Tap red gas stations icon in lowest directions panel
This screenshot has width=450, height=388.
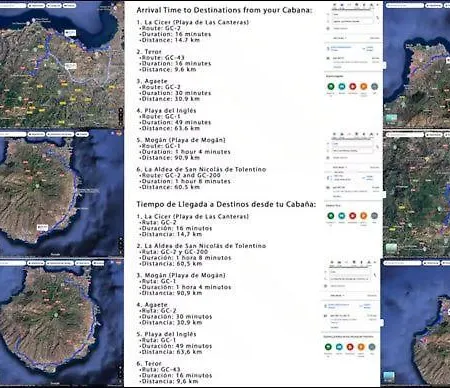[x=350, y=347]
